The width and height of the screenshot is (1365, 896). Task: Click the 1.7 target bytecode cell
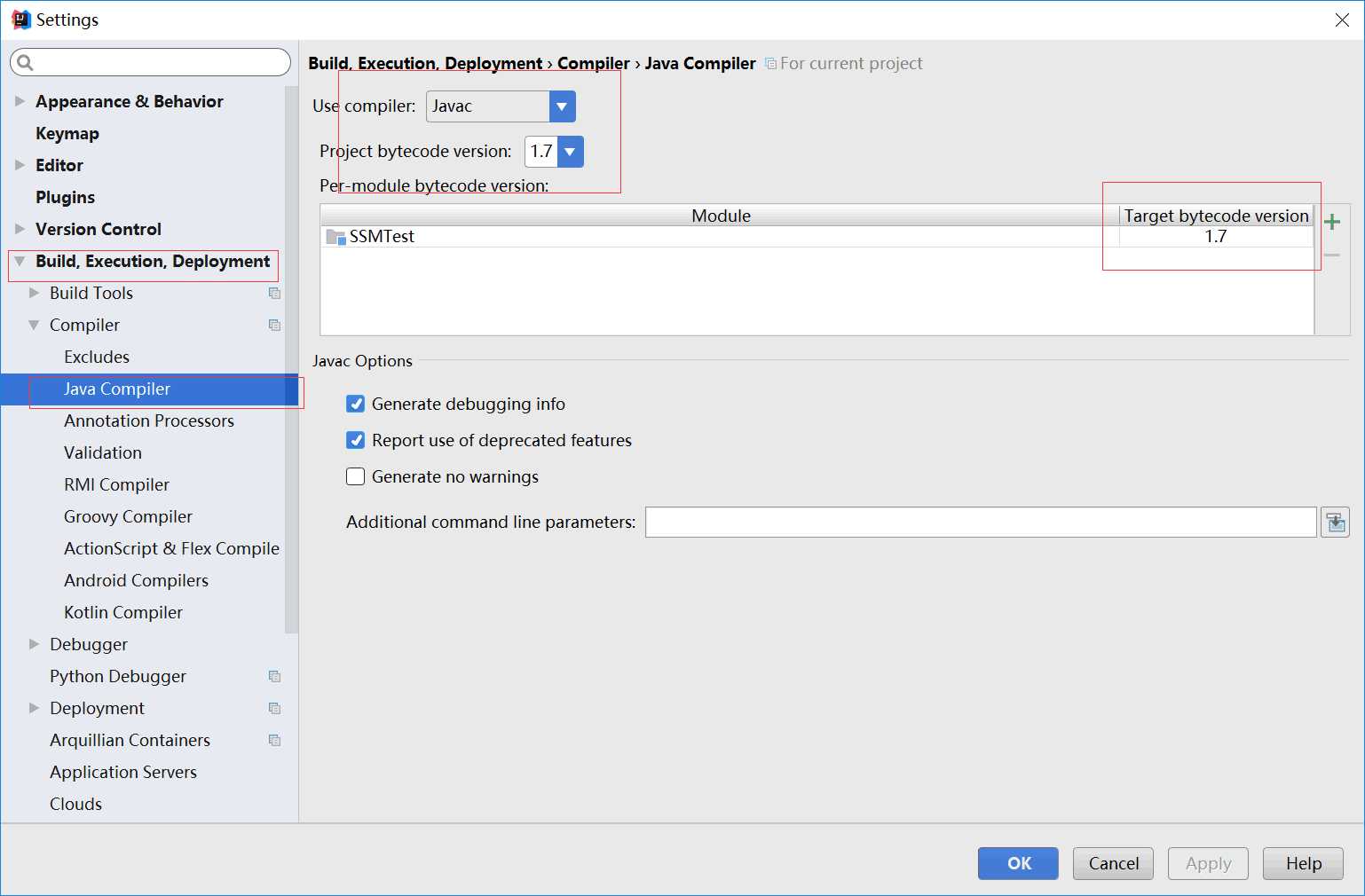1216,237
